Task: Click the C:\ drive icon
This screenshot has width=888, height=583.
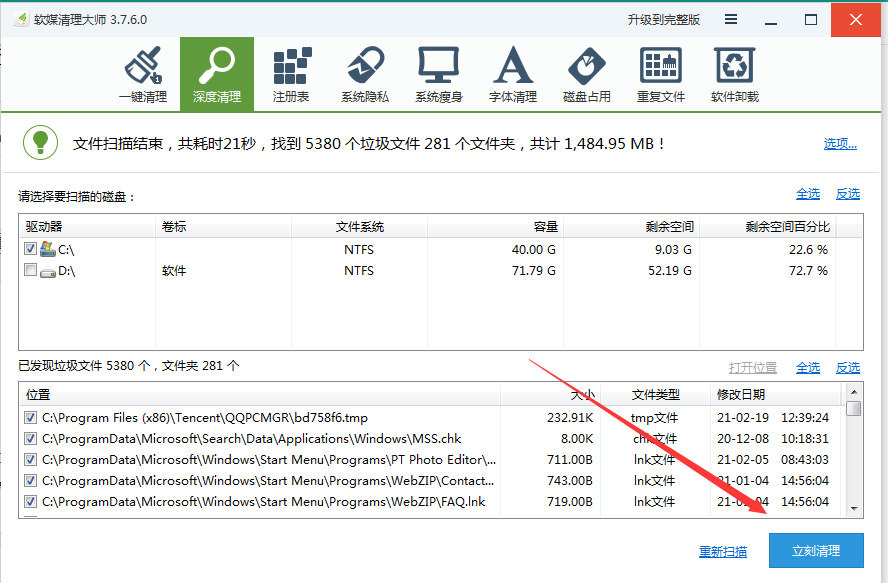Action: pos(48,249)
